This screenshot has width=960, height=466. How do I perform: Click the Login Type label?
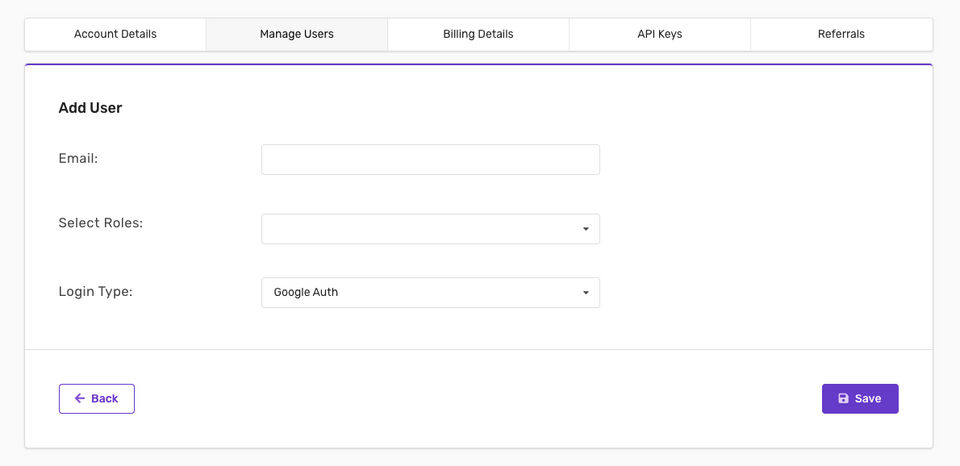[96, 292]
